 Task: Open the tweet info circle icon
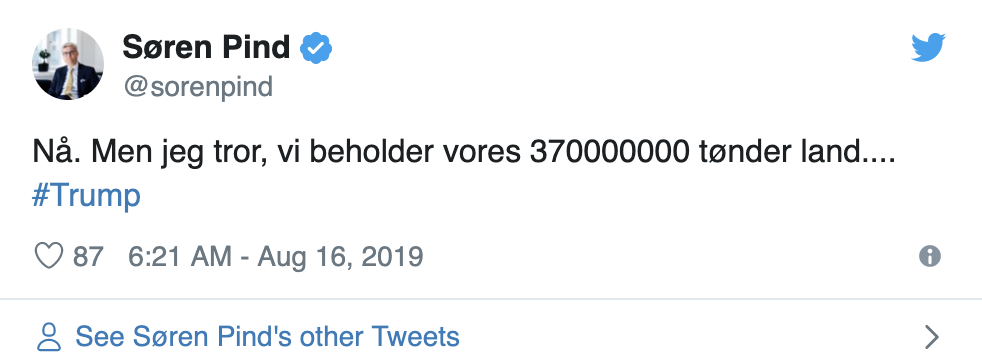pos(930,256)
